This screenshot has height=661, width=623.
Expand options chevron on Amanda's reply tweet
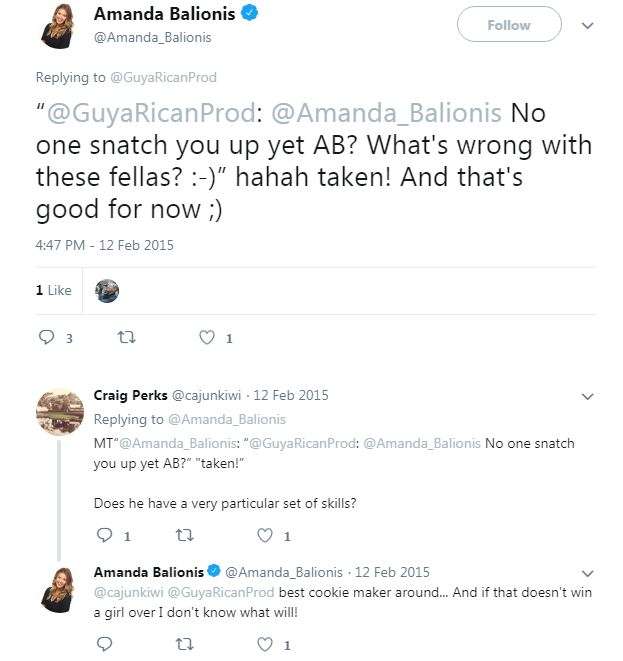[587, 573]
